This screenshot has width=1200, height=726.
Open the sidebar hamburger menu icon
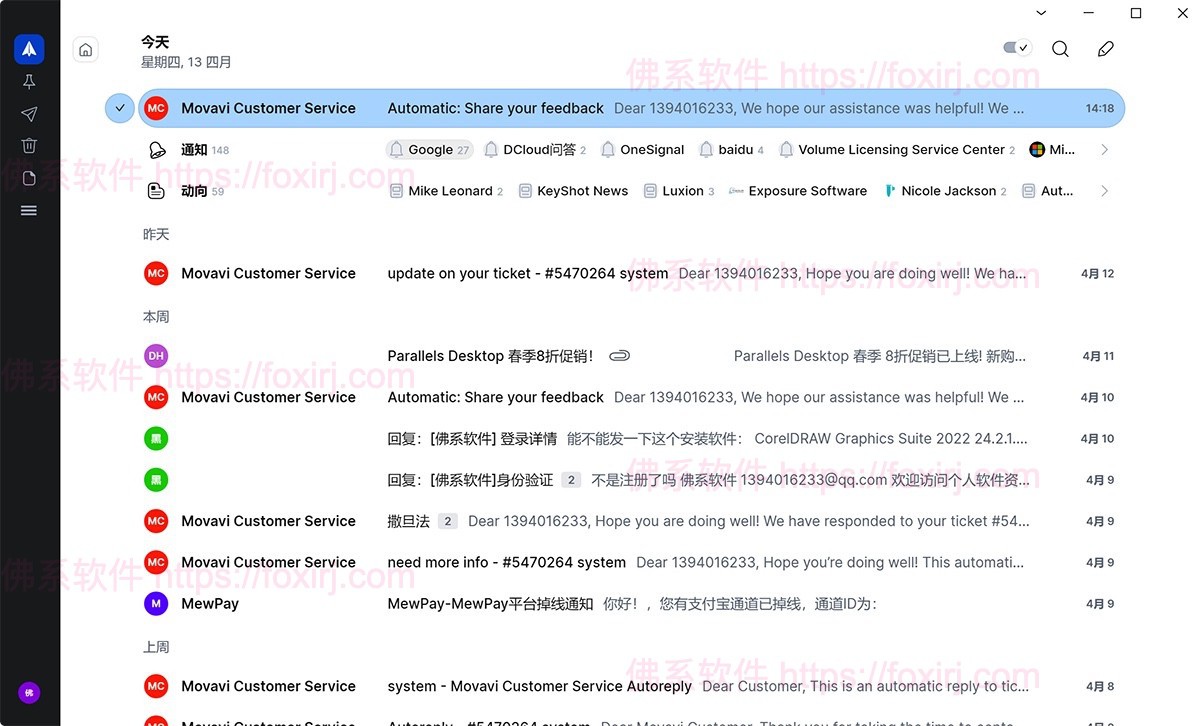click(x=28, y=210)
